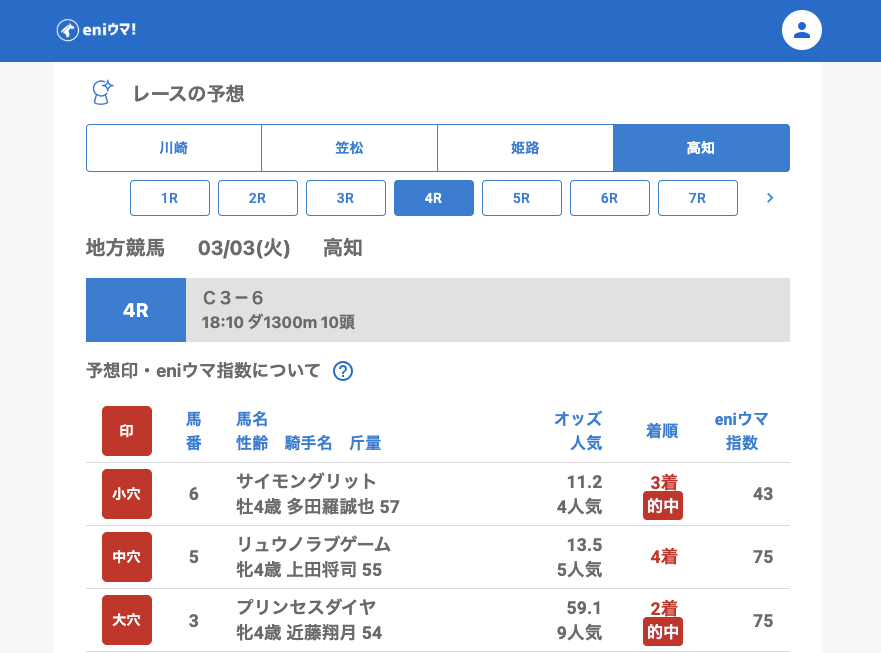
Task: Go to race 2R
Action: coord(258,198)
